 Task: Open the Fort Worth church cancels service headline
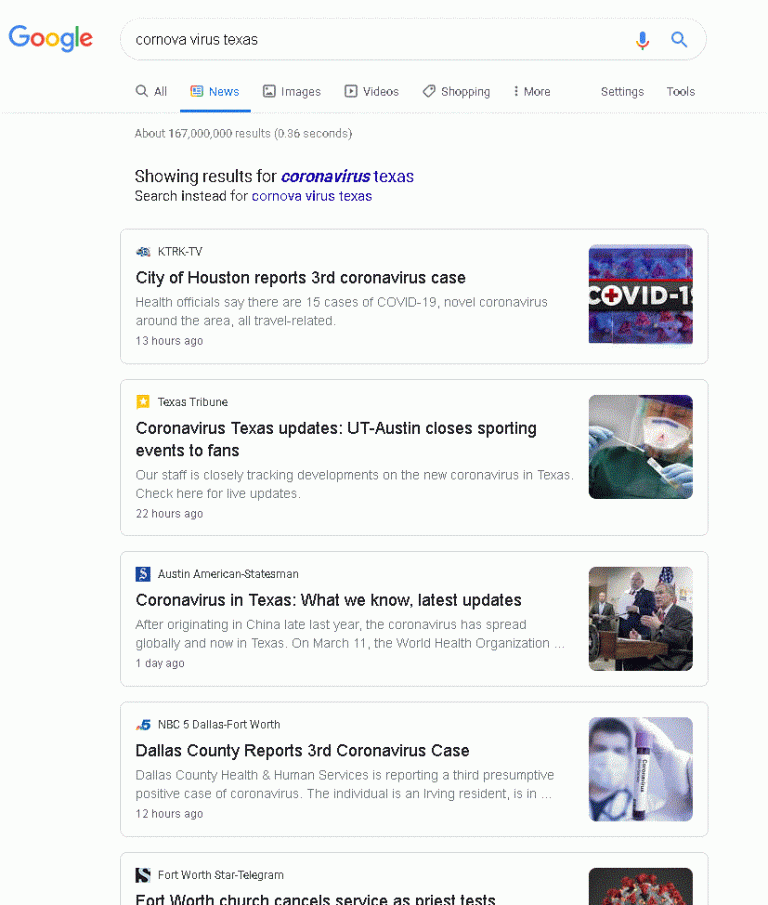[315, 899]
